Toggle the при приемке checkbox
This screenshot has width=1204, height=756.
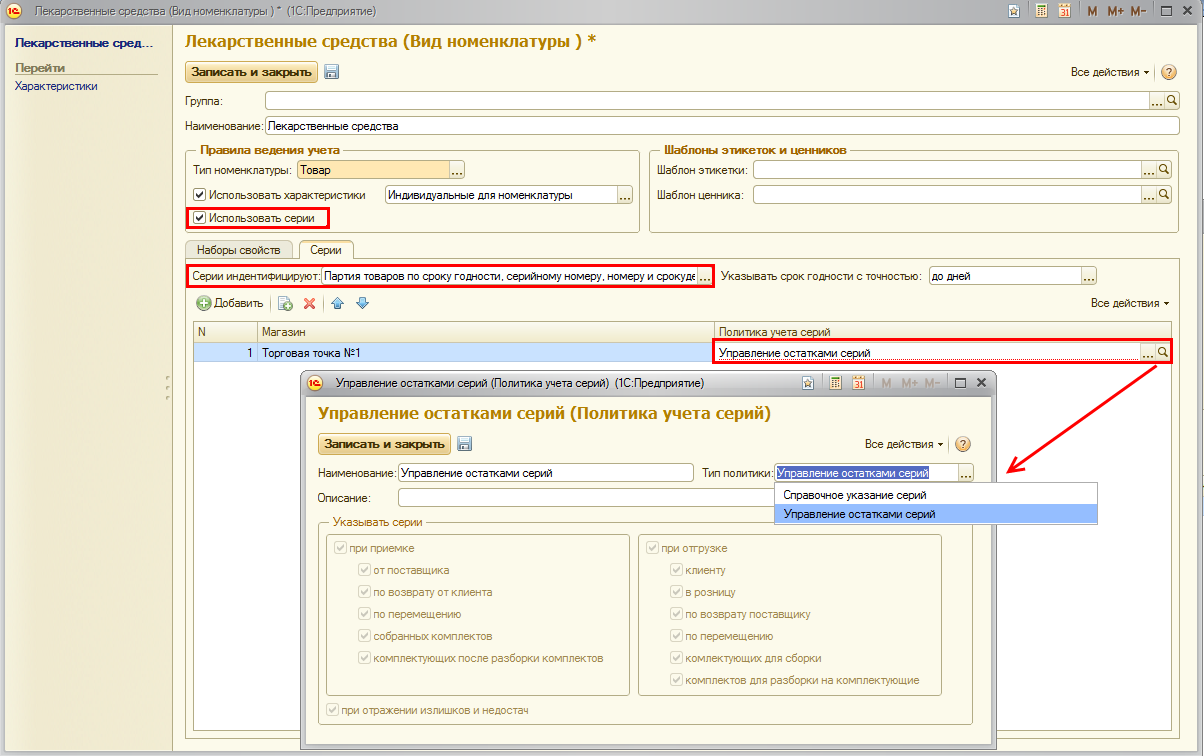click(x=341, y=548)
